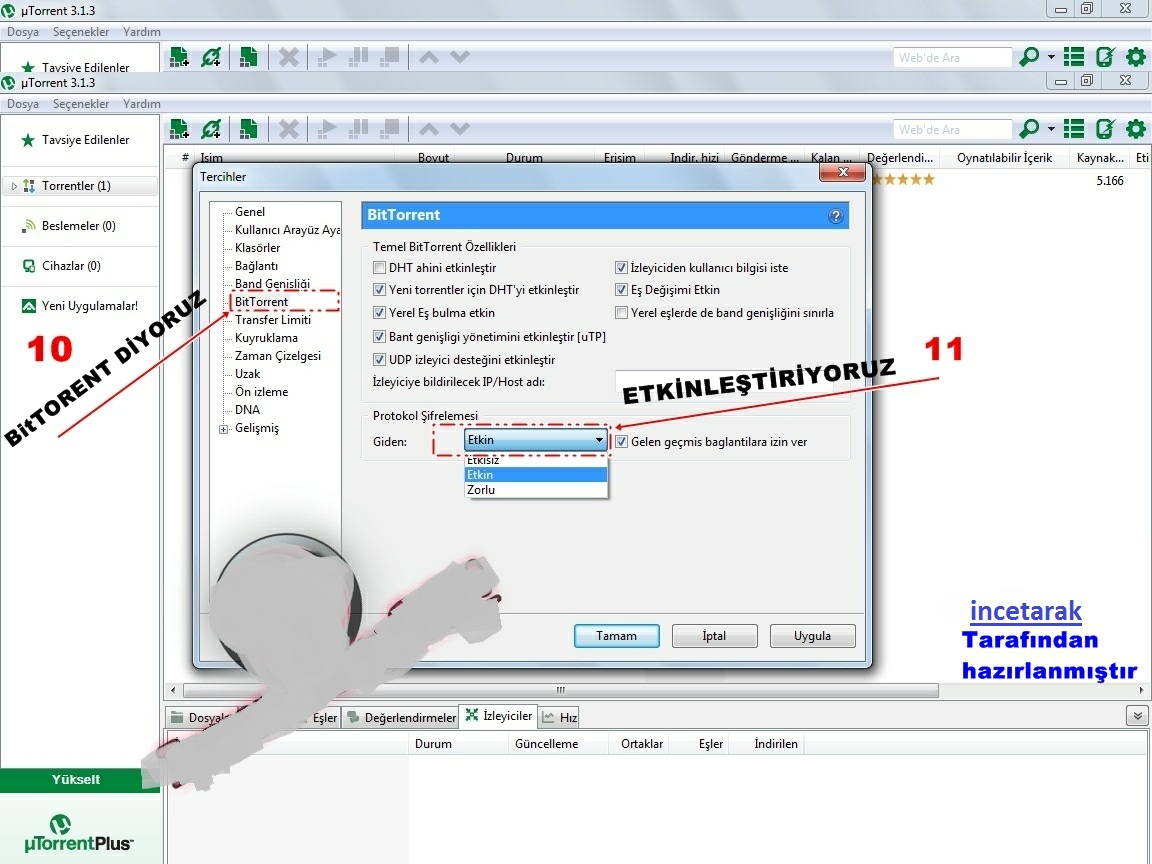This screenshot has width=1152, height=864.
Task: Click the Add Torrent icon in the back window
Action: (x=179, y=57)
